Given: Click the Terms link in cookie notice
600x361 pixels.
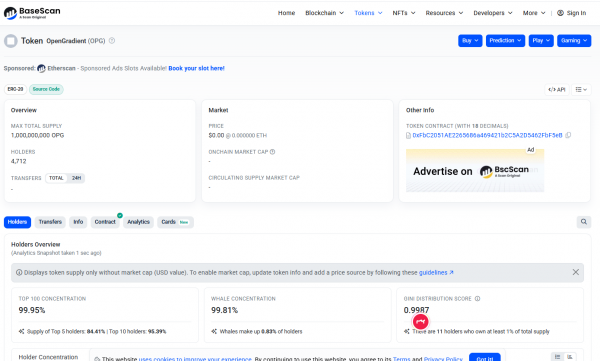Looking at the screenshot, I should coord(401,359).
